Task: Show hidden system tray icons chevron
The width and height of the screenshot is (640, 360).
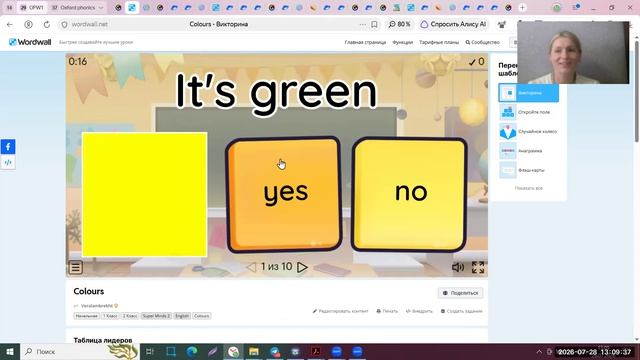Action: click(x=539, y=352)
